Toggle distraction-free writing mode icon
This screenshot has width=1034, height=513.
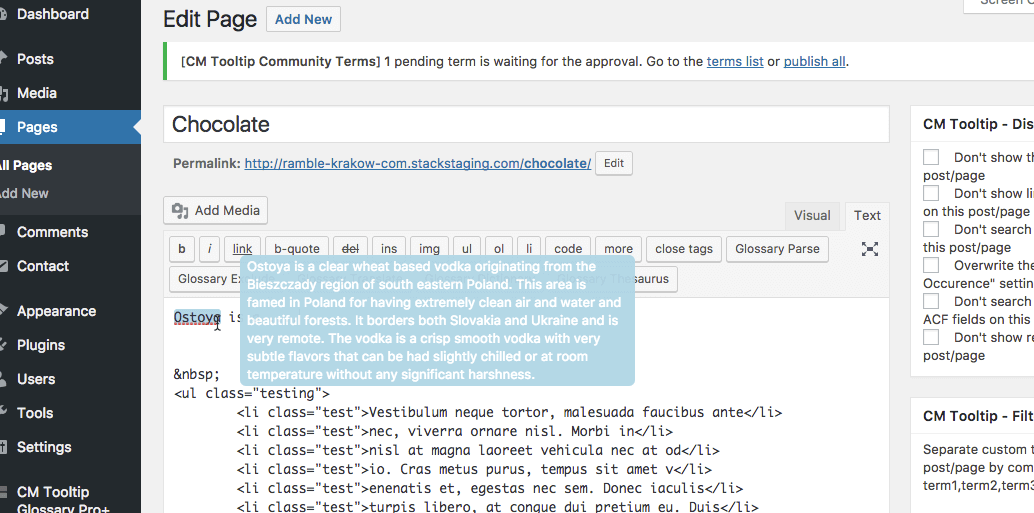pyautogui.click(x=870, y=249)
